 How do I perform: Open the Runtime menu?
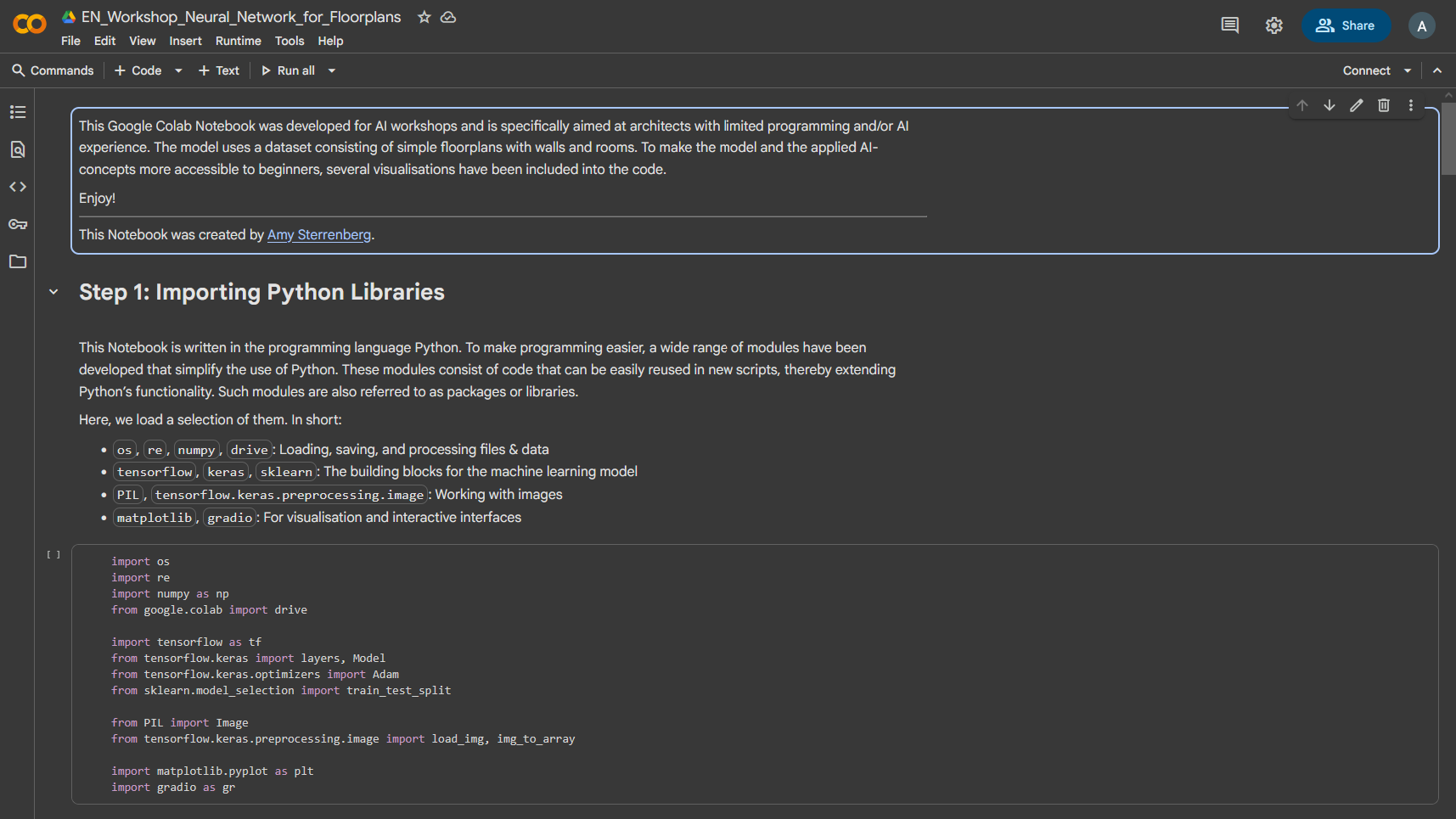238,41
